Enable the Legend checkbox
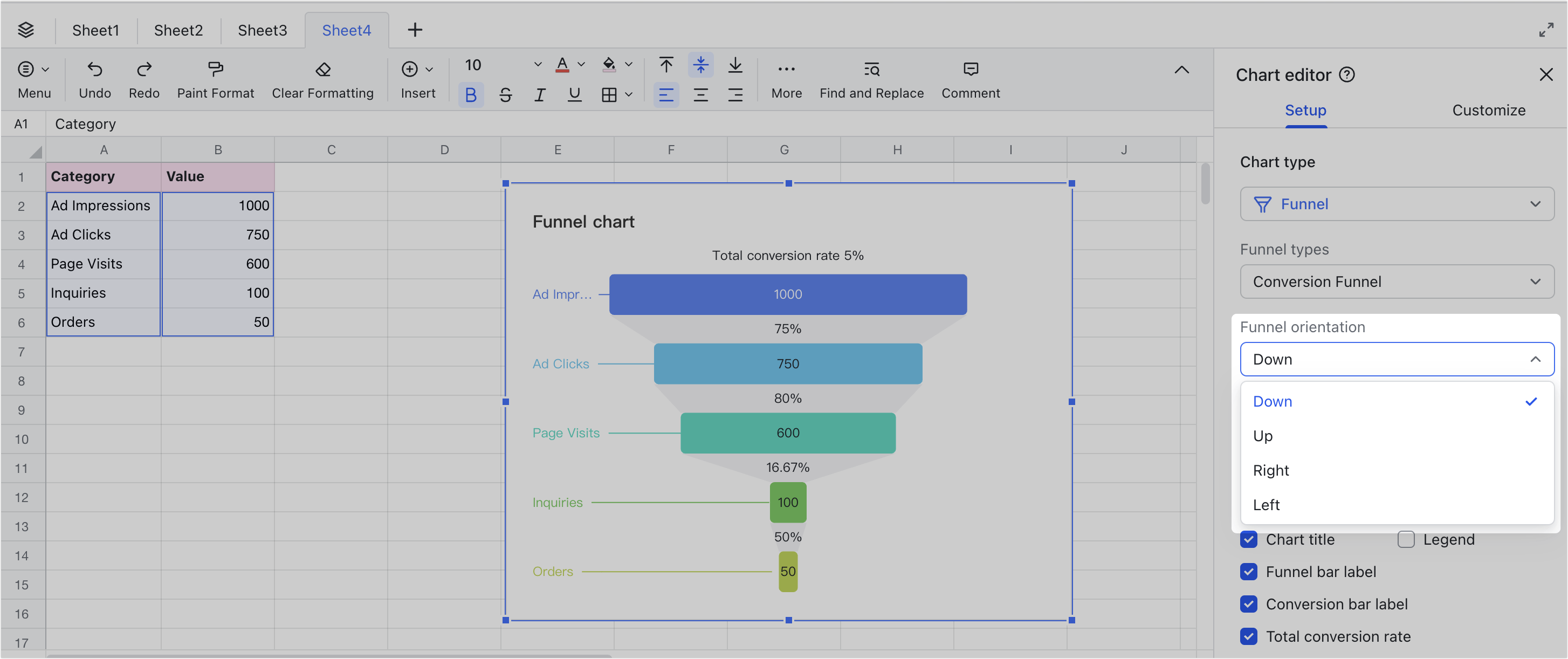The width and height of the screenshot is (1568, 659). coord(1406,540)
